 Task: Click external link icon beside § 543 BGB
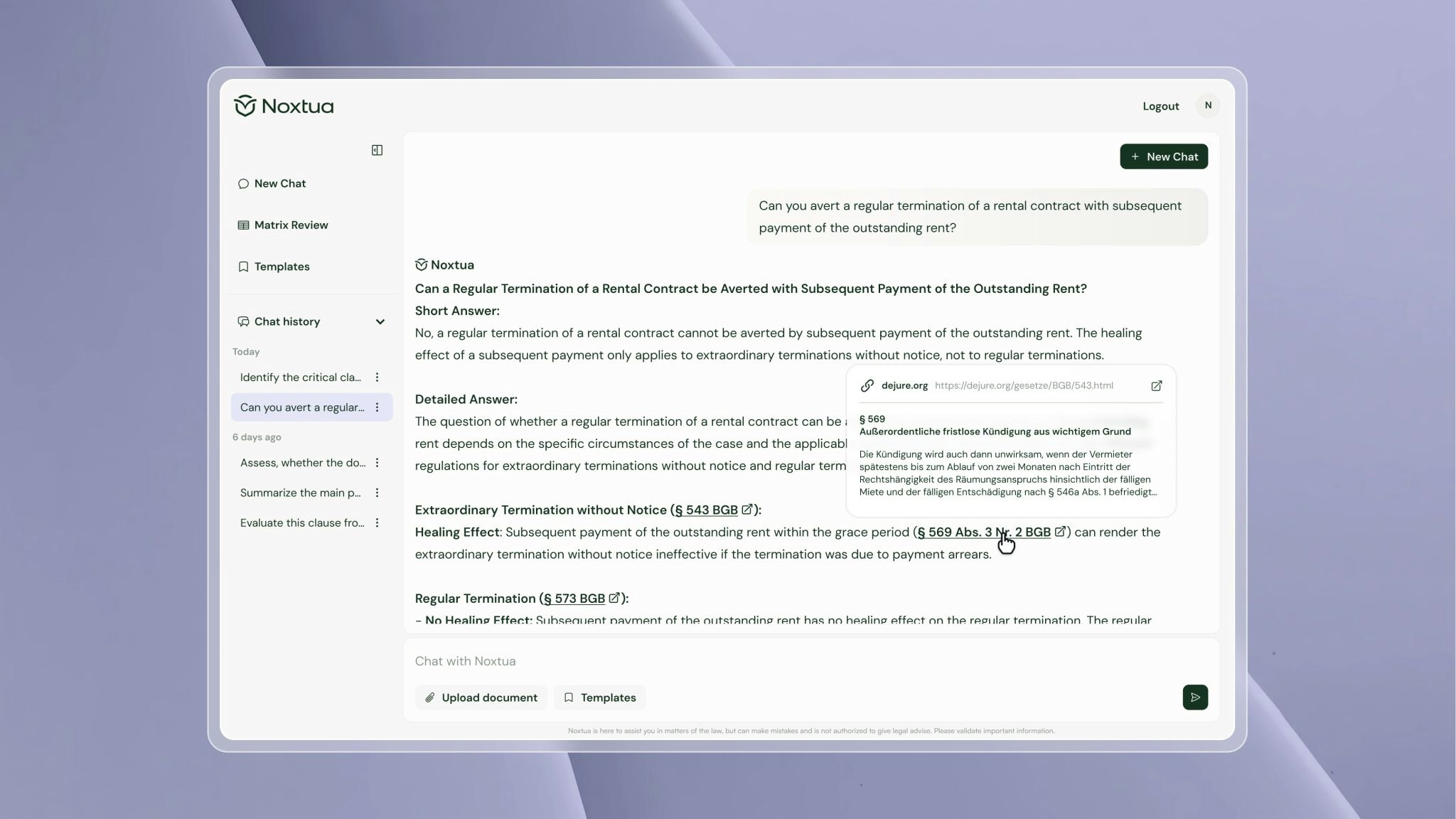pos(746,510)
